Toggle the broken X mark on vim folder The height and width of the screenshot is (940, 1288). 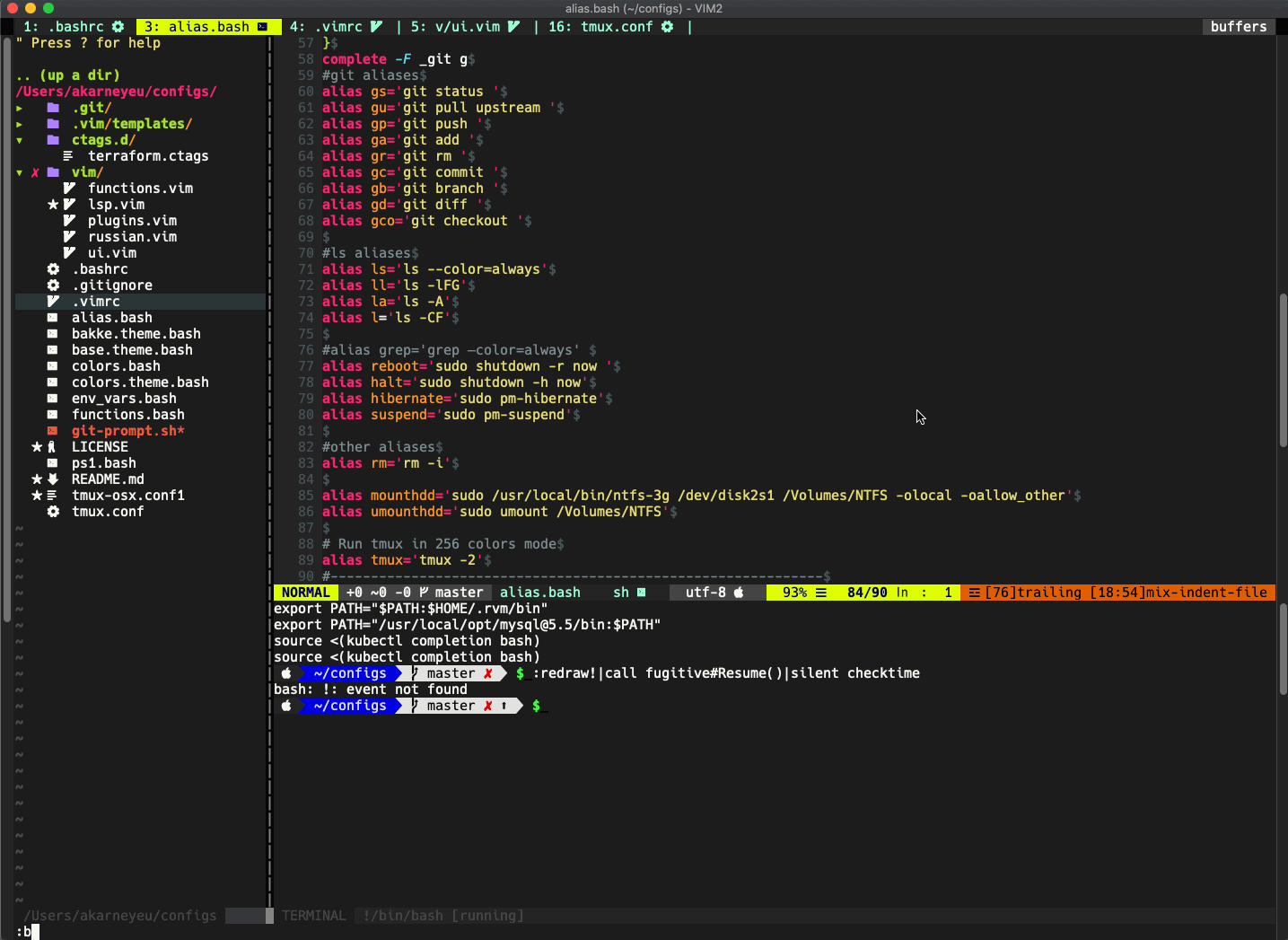(35, 171)
